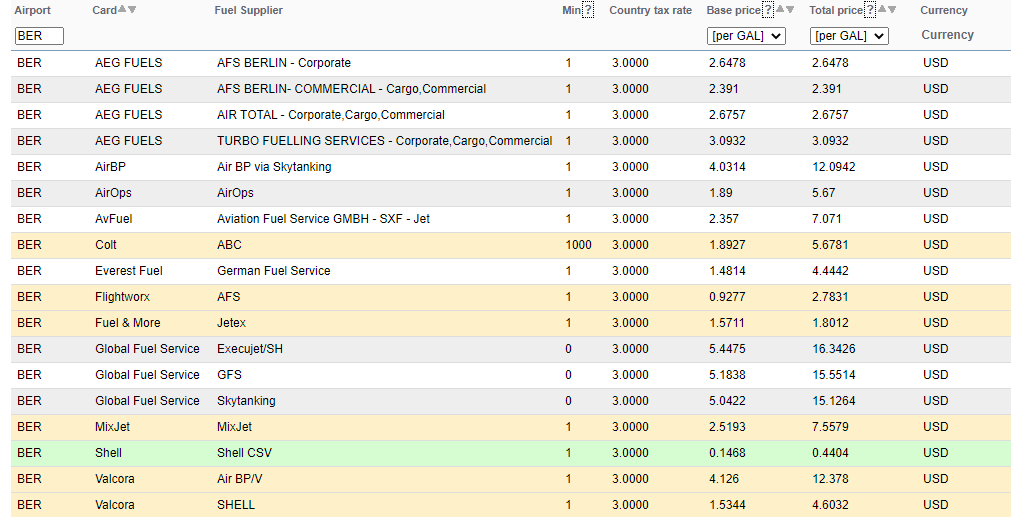The width and height of the screenshot is (1011, 517).
Task: Select the Air BP/V supplier cell
Action: pyautogui.click(x=240, y=479)
